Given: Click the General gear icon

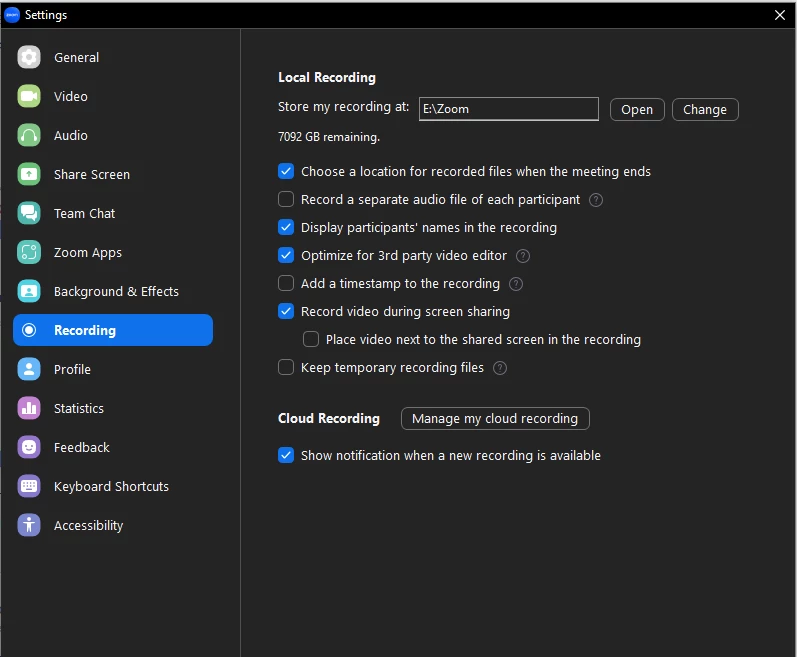Looking at the screenshot, I should click(29, 57).
